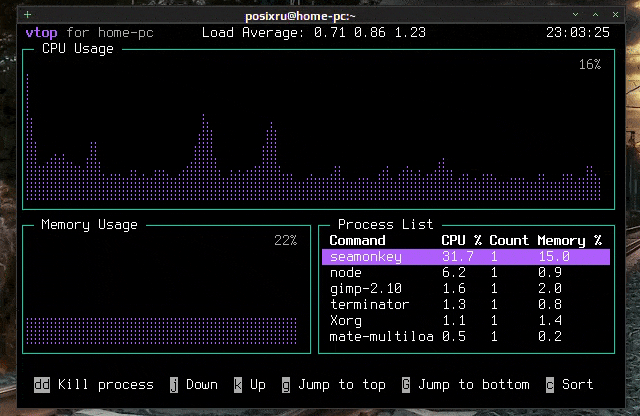Click the 'k' Up key hint

(238, 385)
